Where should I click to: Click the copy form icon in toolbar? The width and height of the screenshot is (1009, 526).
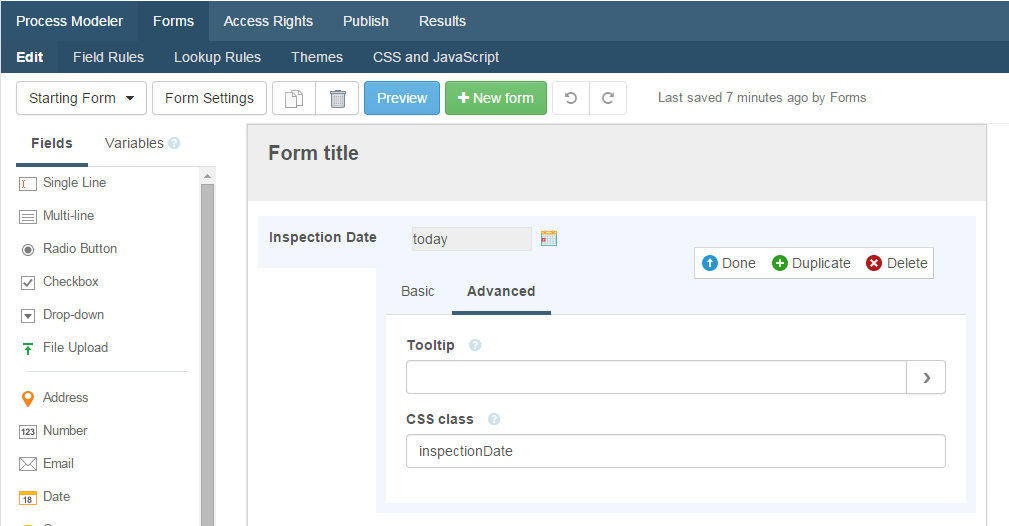(x=294, y=98)
